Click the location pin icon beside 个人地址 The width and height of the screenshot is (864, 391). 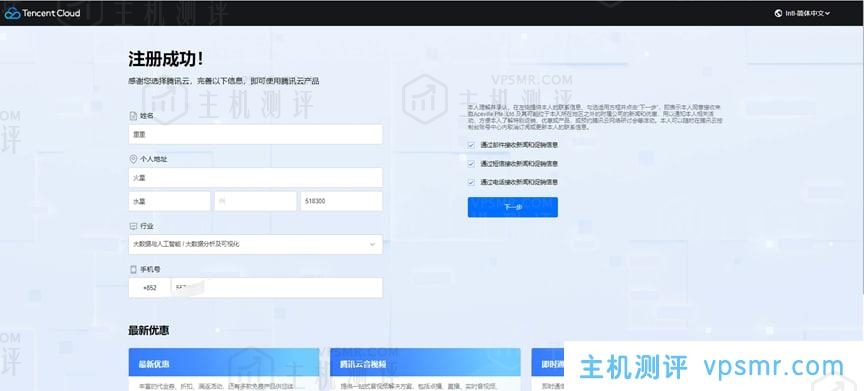[133, 159]
